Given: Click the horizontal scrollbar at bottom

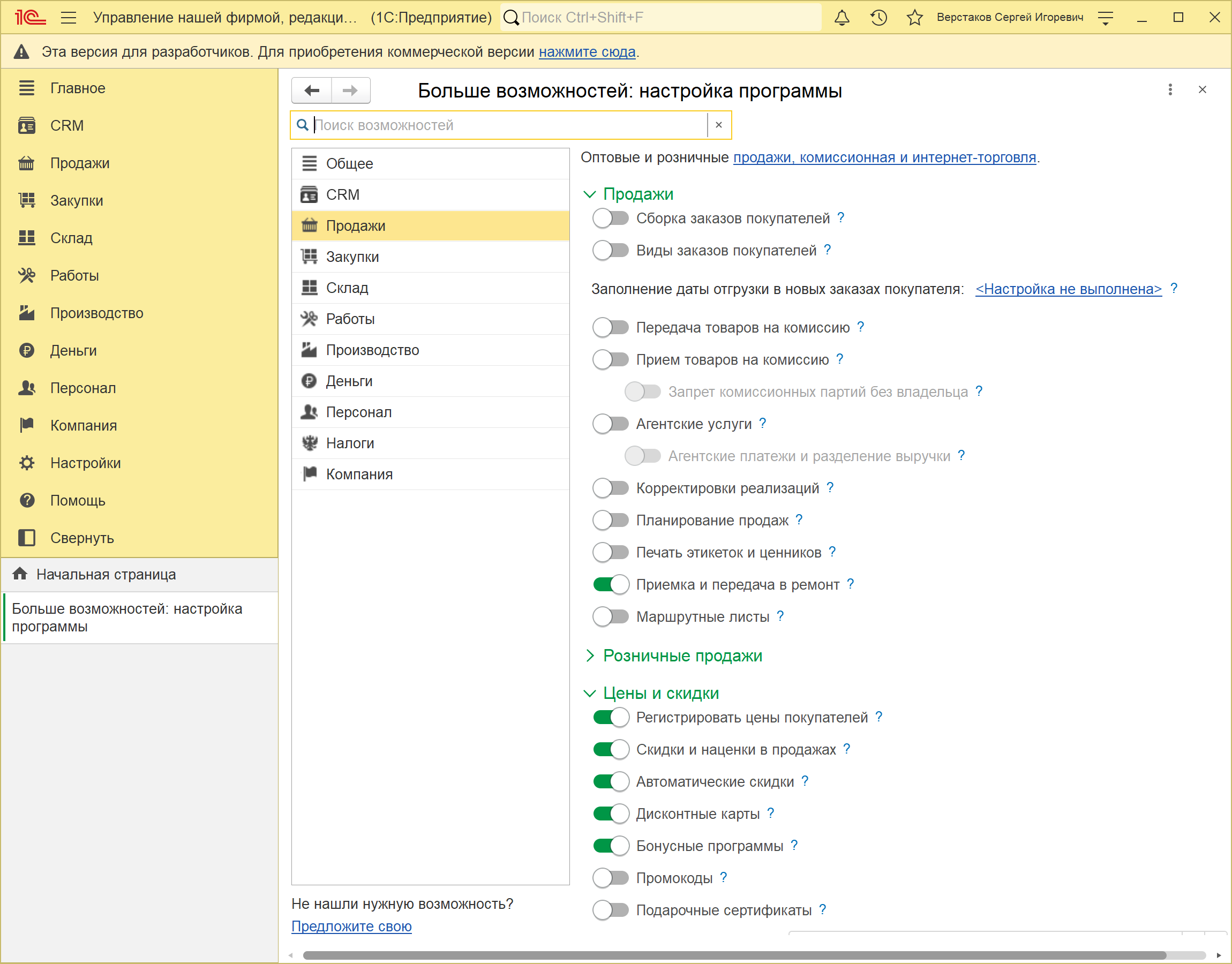Looking at the screenshot, I should coord(734,955).
